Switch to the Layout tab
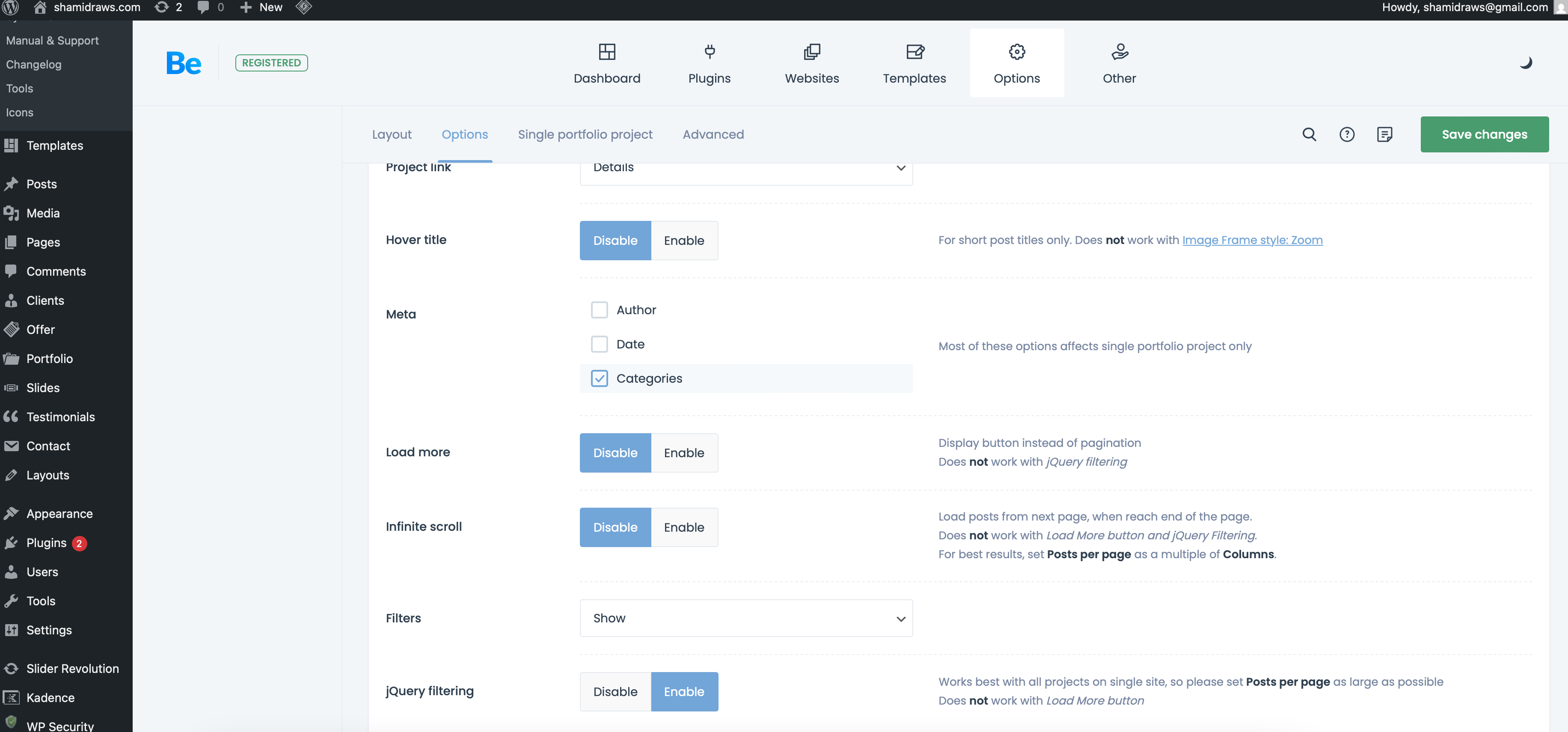This screenshot has height=732, width=1568. point(392,134)
